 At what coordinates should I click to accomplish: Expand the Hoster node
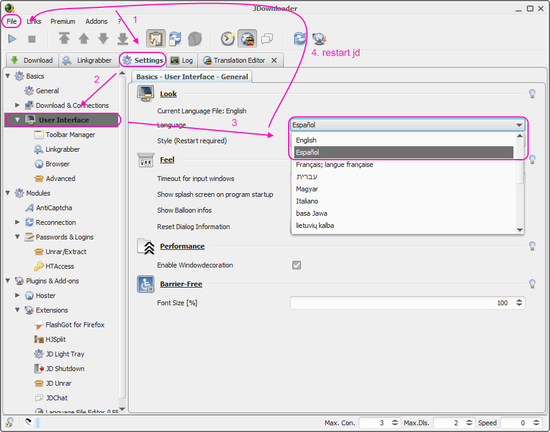click(x=17, y=296)
